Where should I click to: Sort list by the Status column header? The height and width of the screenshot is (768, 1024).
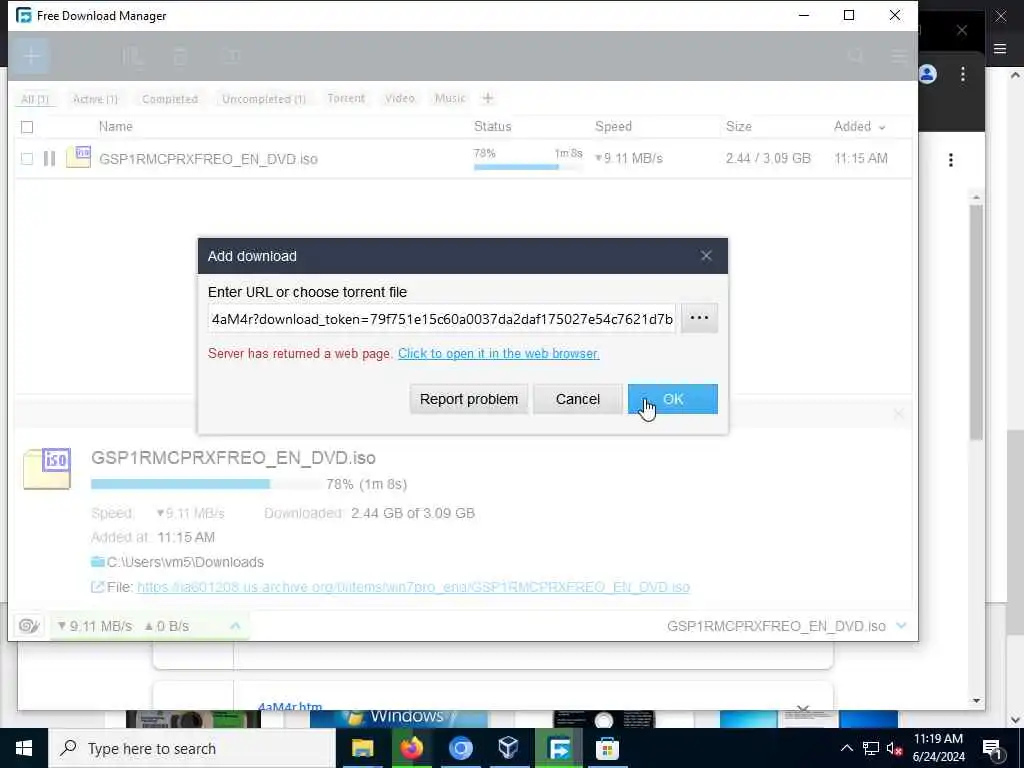(492, 127)
